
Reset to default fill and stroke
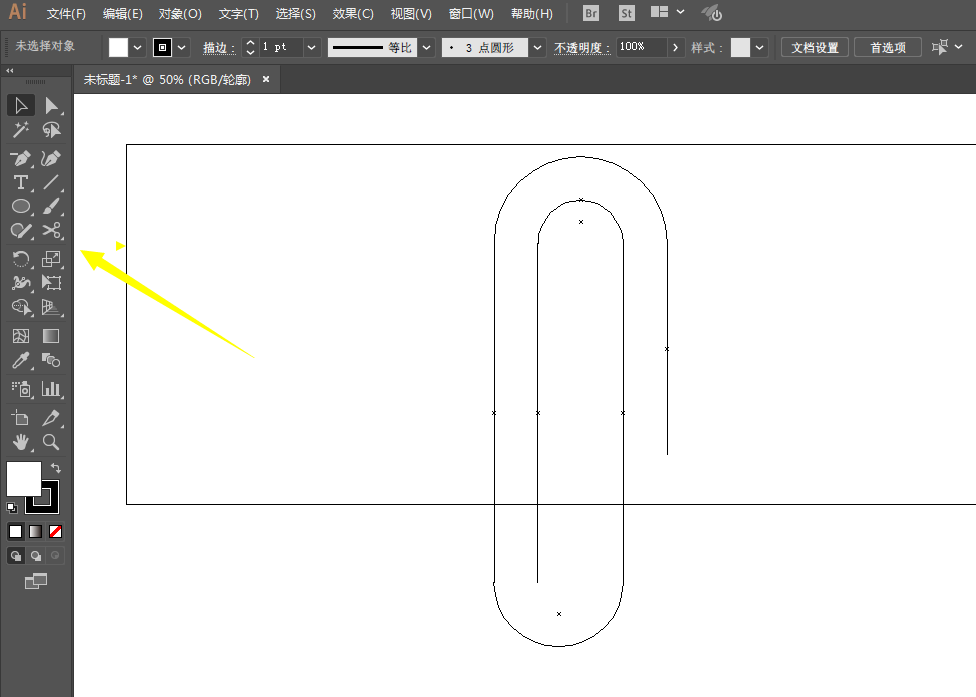[x=12, y=508]
